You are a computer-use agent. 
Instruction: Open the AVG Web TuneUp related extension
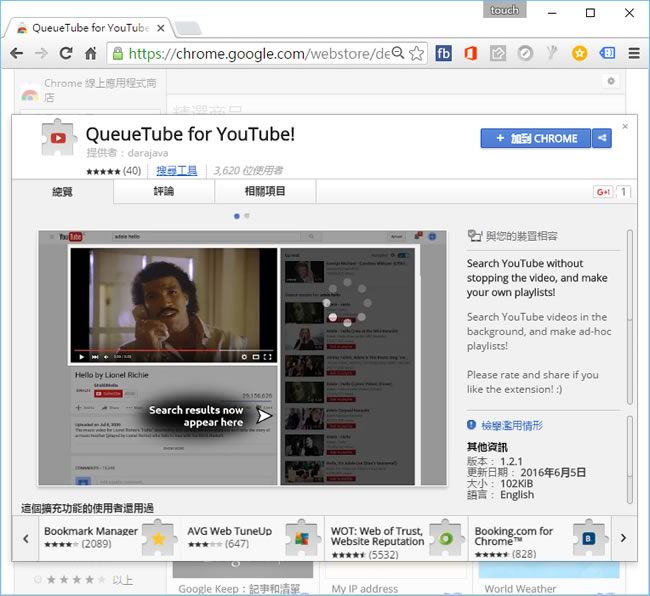pos(253,538)
